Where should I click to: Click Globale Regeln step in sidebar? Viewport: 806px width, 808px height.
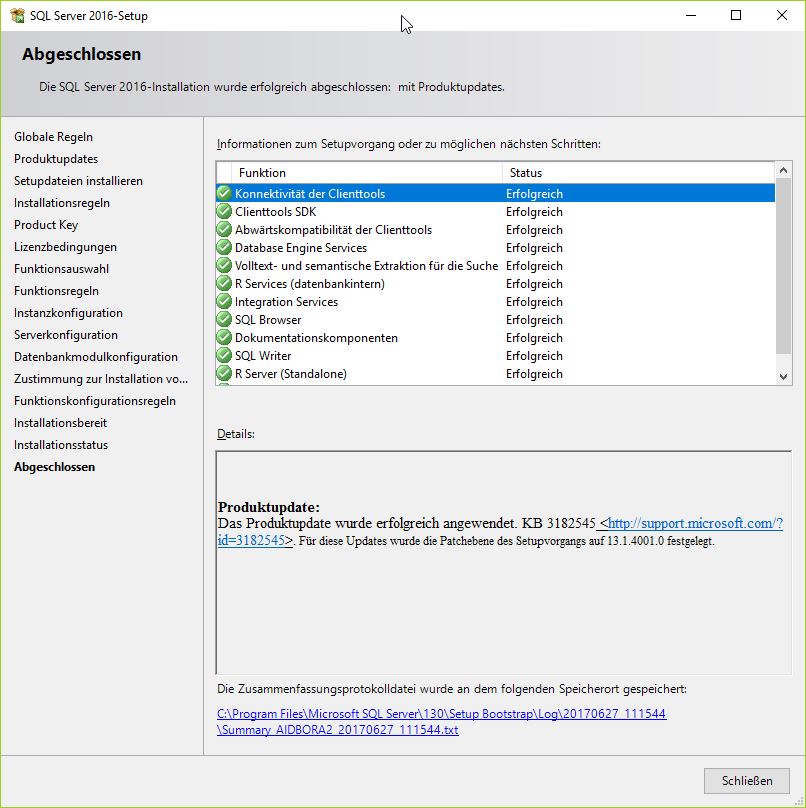(54, 137)
